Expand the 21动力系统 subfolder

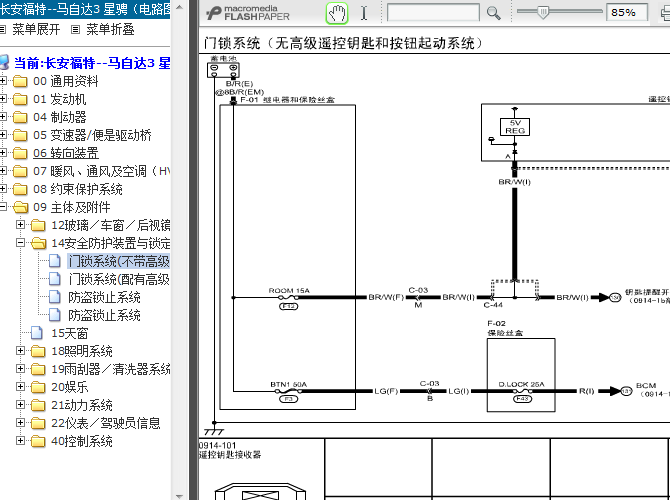(x=20, y=404)
